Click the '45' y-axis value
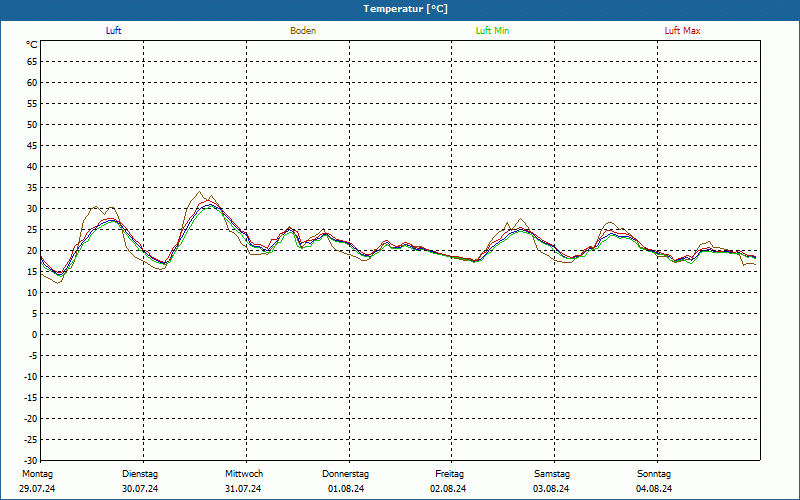The image size is (800, 500). [32, 146]
